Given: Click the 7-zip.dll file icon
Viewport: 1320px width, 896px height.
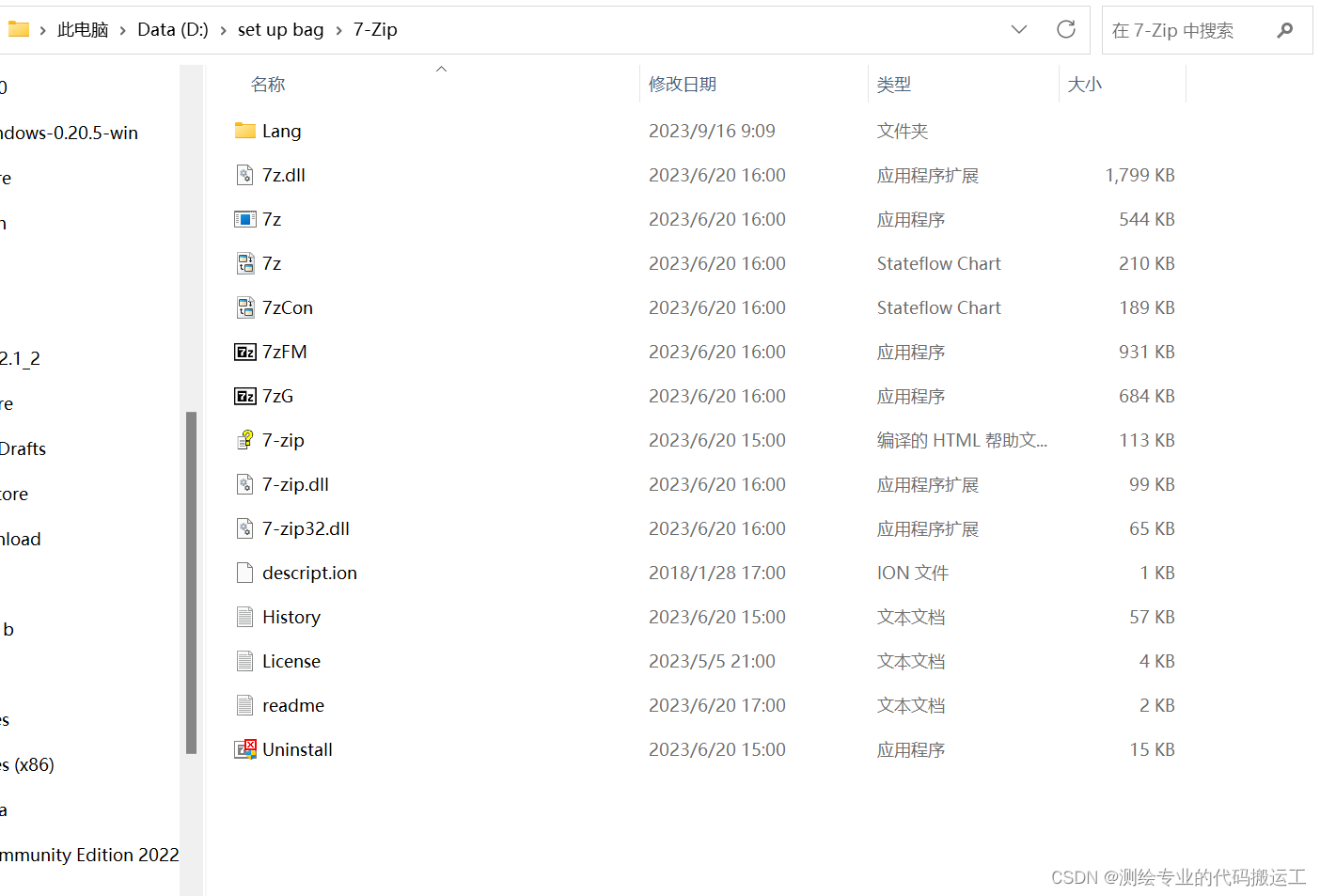Looking at the screenshot, I should click(244, 484).
